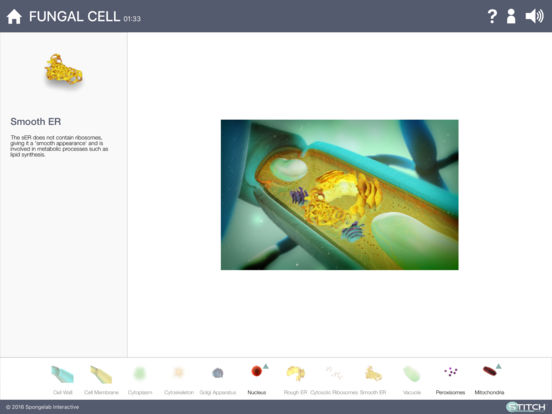Select the green Vacuole icon
The width and height of the screenshot is (552, 414).
(x=412, y=374)
